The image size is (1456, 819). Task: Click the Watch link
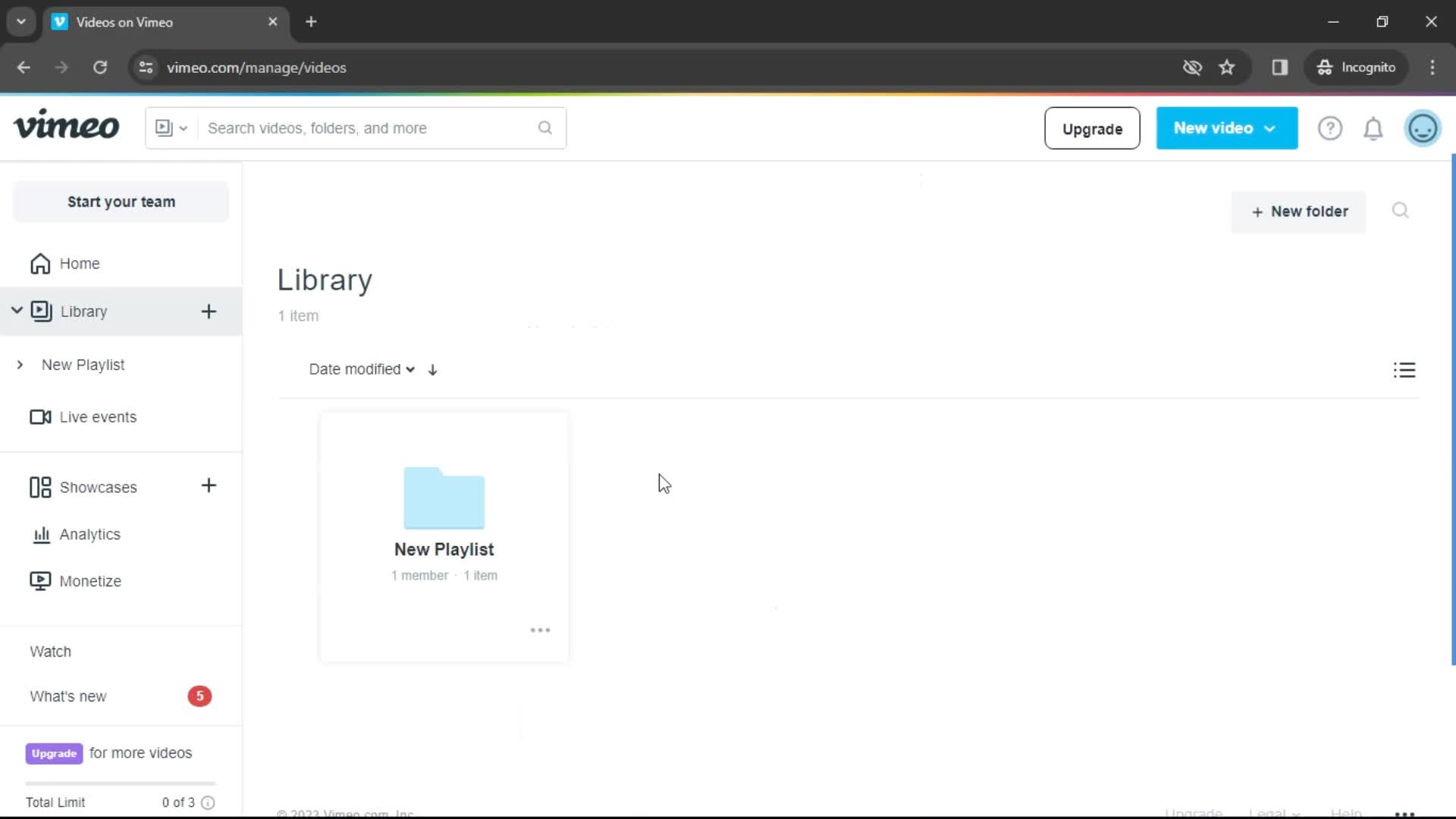point(50,651)
